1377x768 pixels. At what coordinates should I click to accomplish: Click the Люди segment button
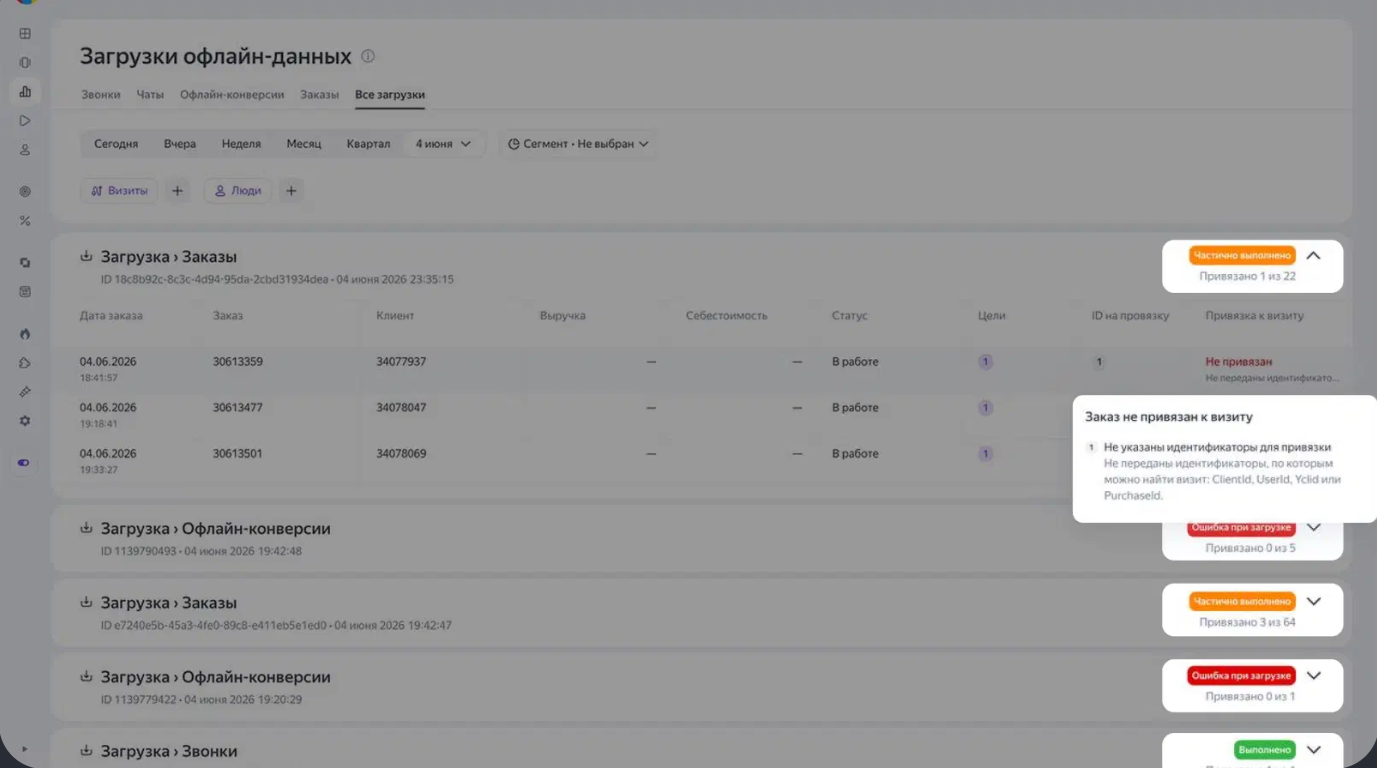[238, 191]
